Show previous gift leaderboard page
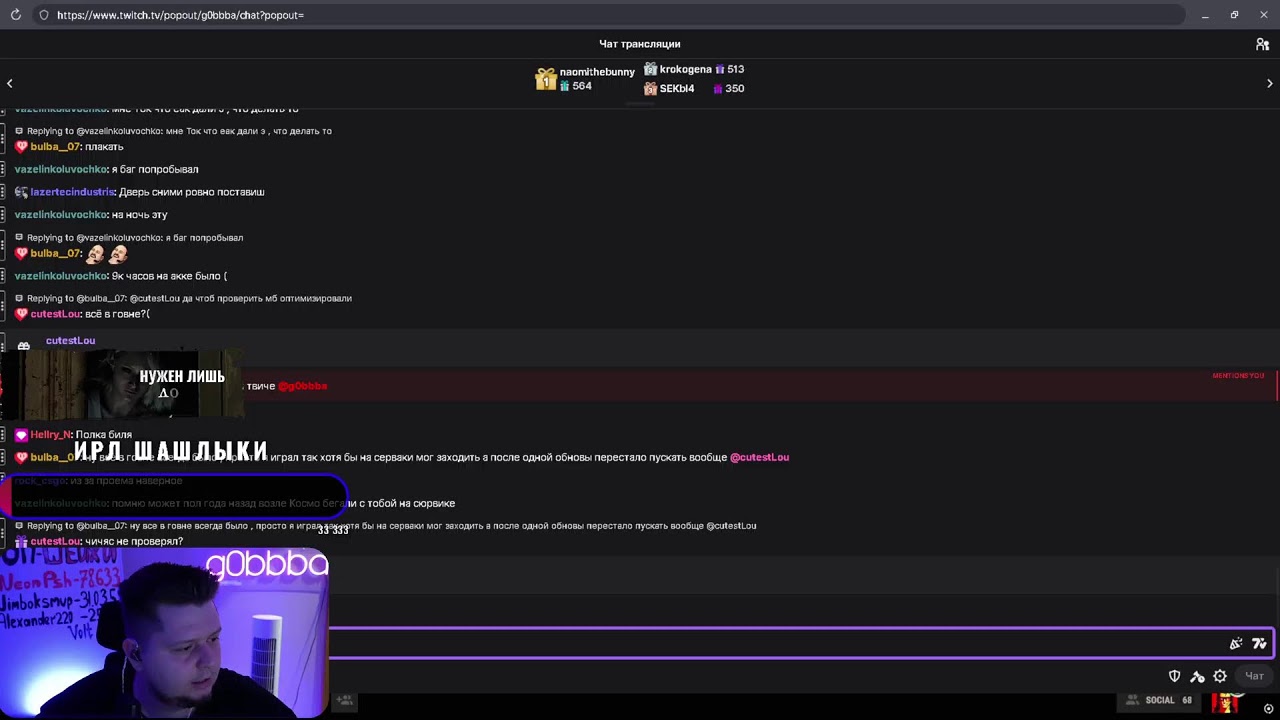The height and width of the screenshot is (720, 1280). [x=10, y=83]
